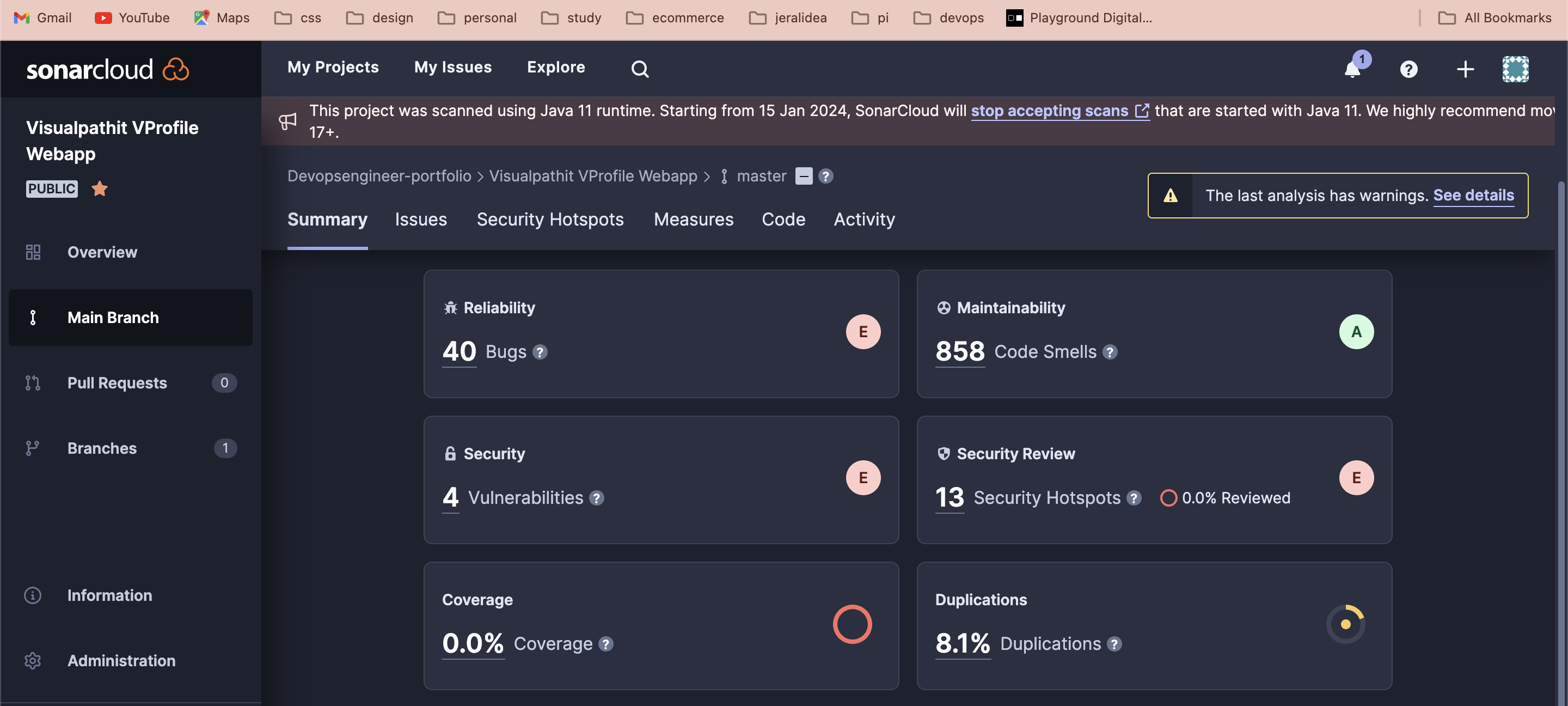The image size is (1568, 706).
Task: Click the Code Smells help icon
Action: pyautogui.click(x=1110, y=352)
